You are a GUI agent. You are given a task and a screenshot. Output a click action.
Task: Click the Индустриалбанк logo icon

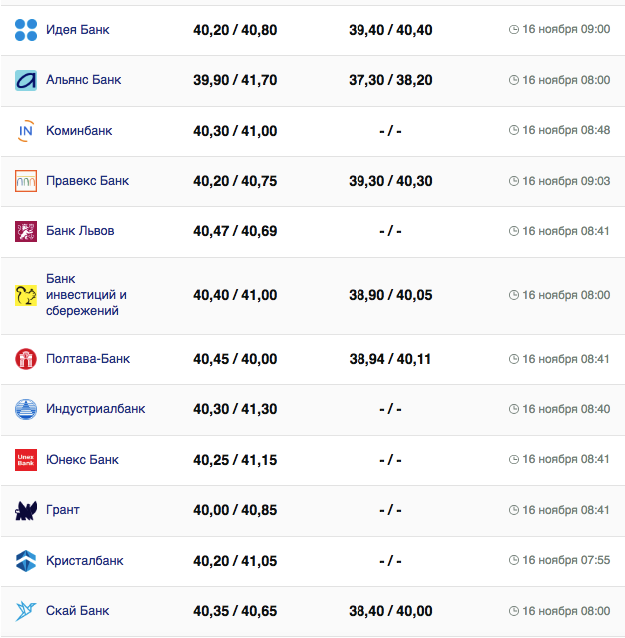coord(26,409)
